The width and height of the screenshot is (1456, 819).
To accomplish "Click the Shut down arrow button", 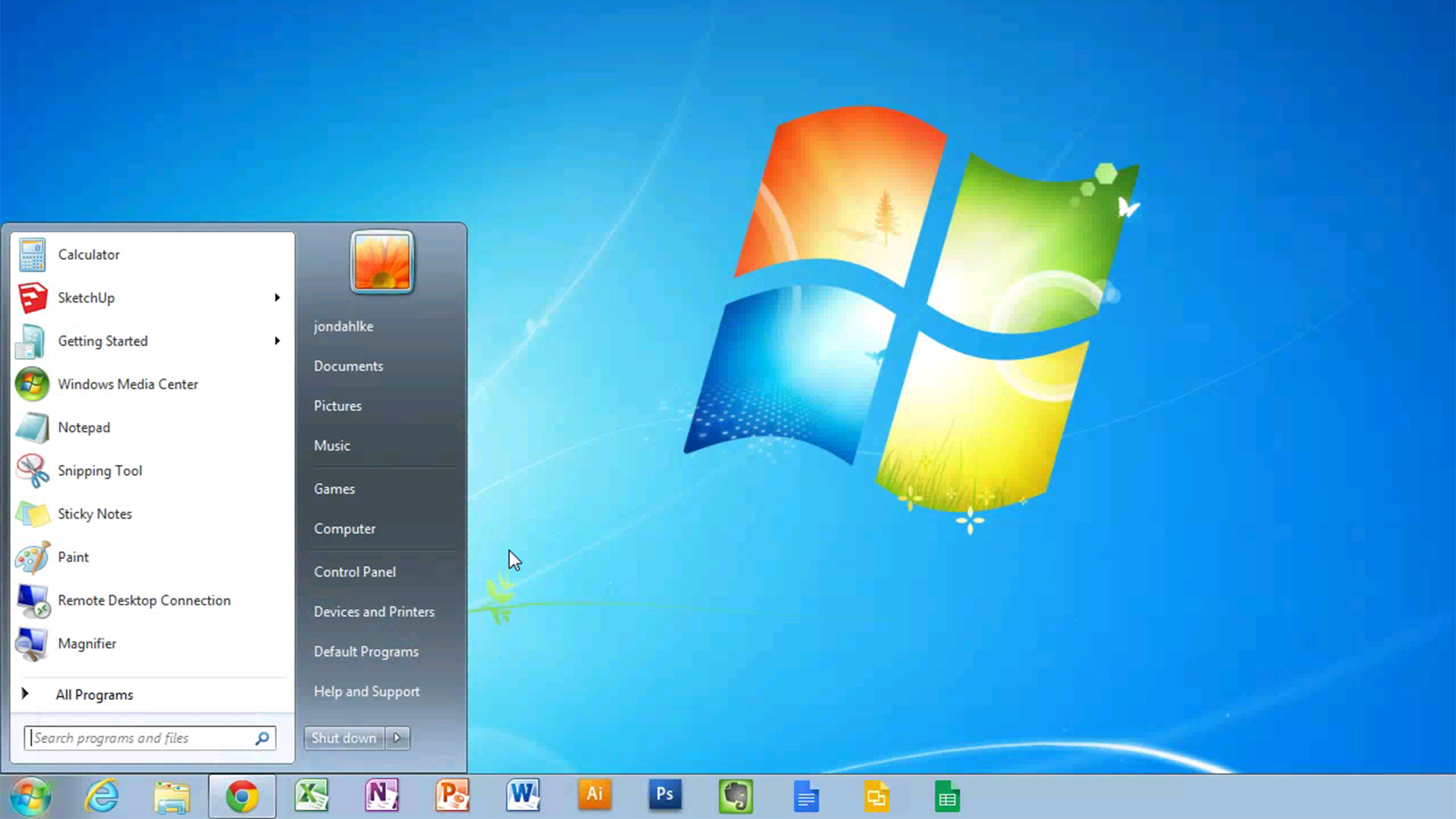I will point(396,737).
